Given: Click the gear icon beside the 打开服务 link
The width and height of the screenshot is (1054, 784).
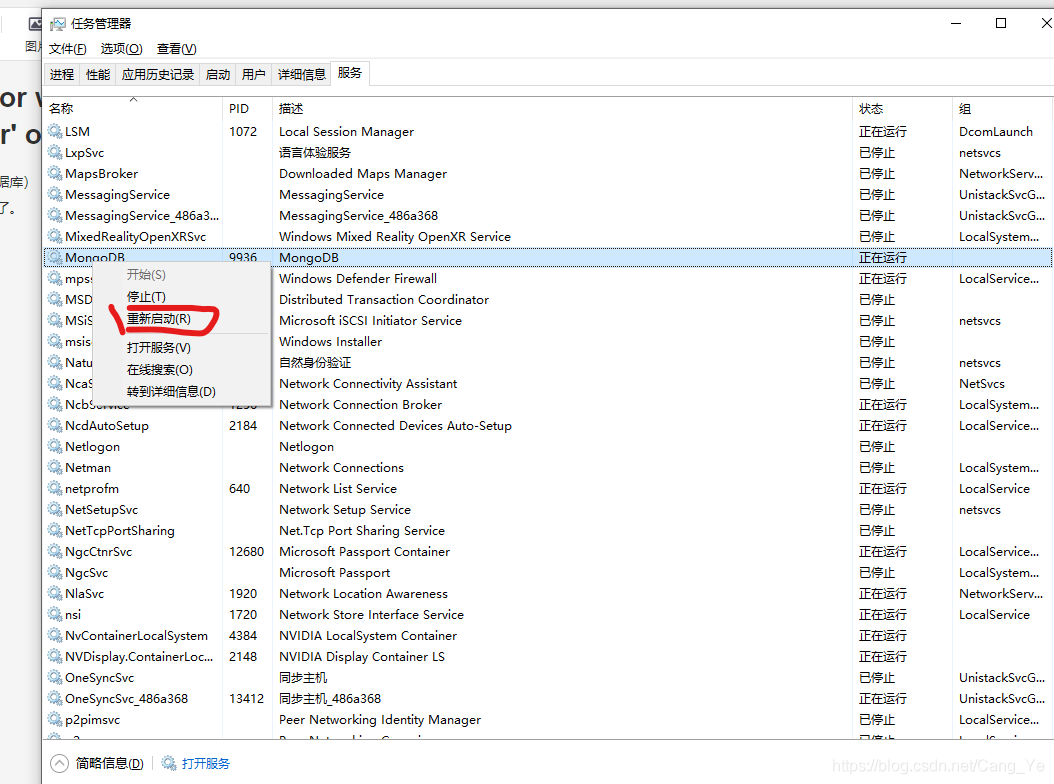Looking at the screenshot, I should tap(170, 762).
